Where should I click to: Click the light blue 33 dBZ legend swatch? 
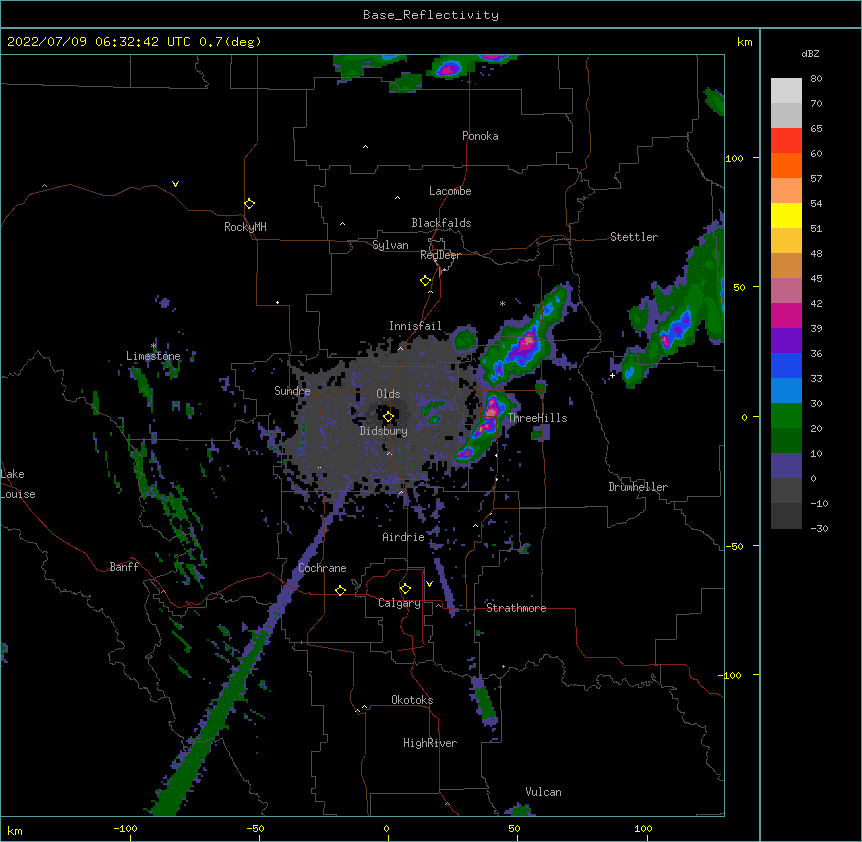(786, 391)
